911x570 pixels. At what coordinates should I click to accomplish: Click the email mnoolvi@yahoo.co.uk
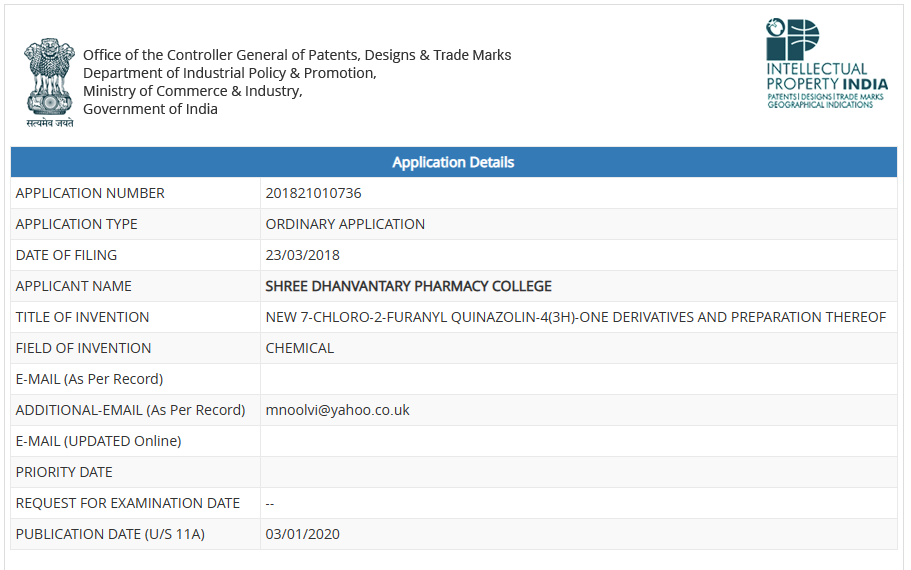(x=337, y=410)
